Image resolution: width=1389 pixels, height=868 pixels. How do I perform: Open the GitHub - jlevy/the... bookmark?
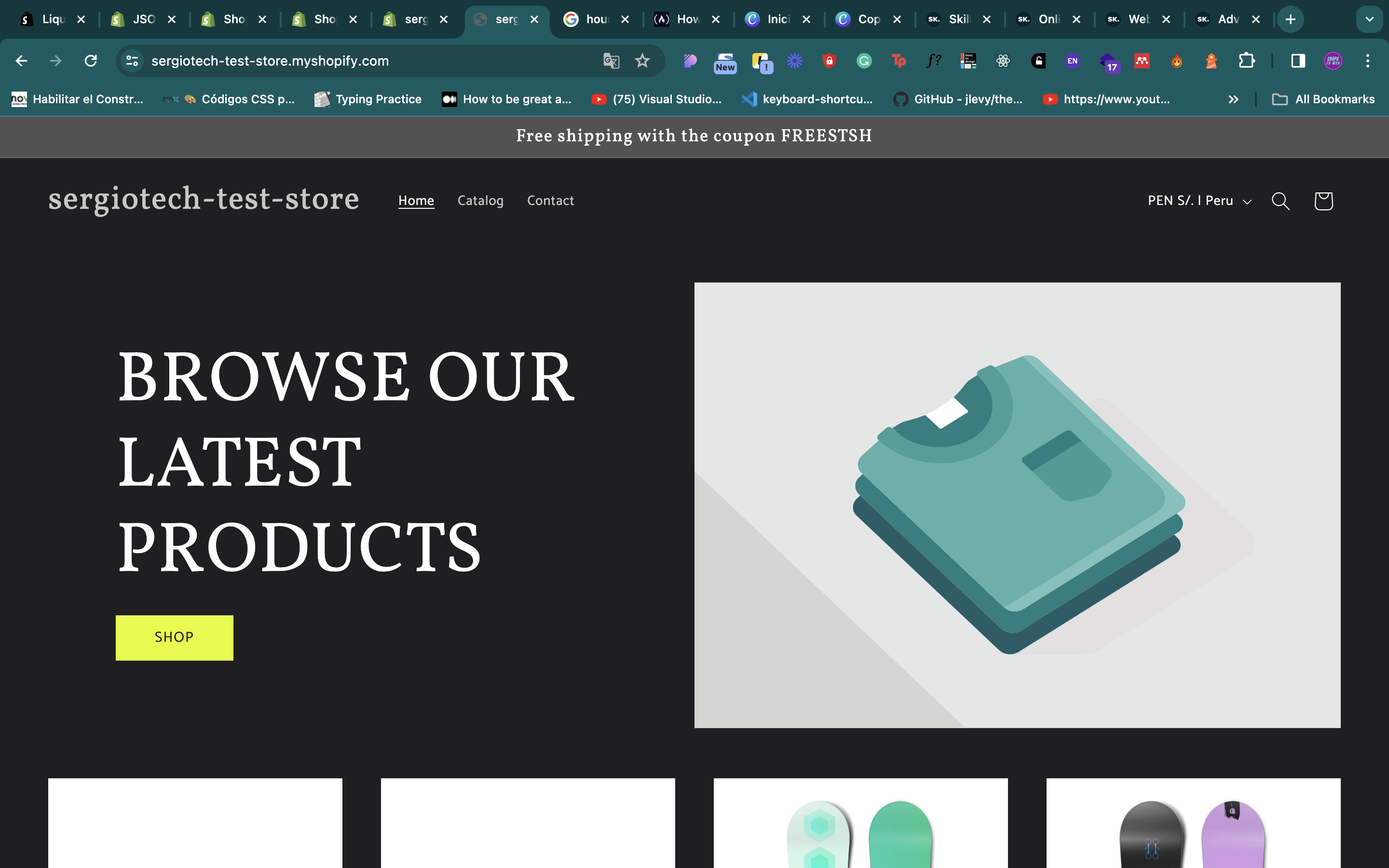958,99
